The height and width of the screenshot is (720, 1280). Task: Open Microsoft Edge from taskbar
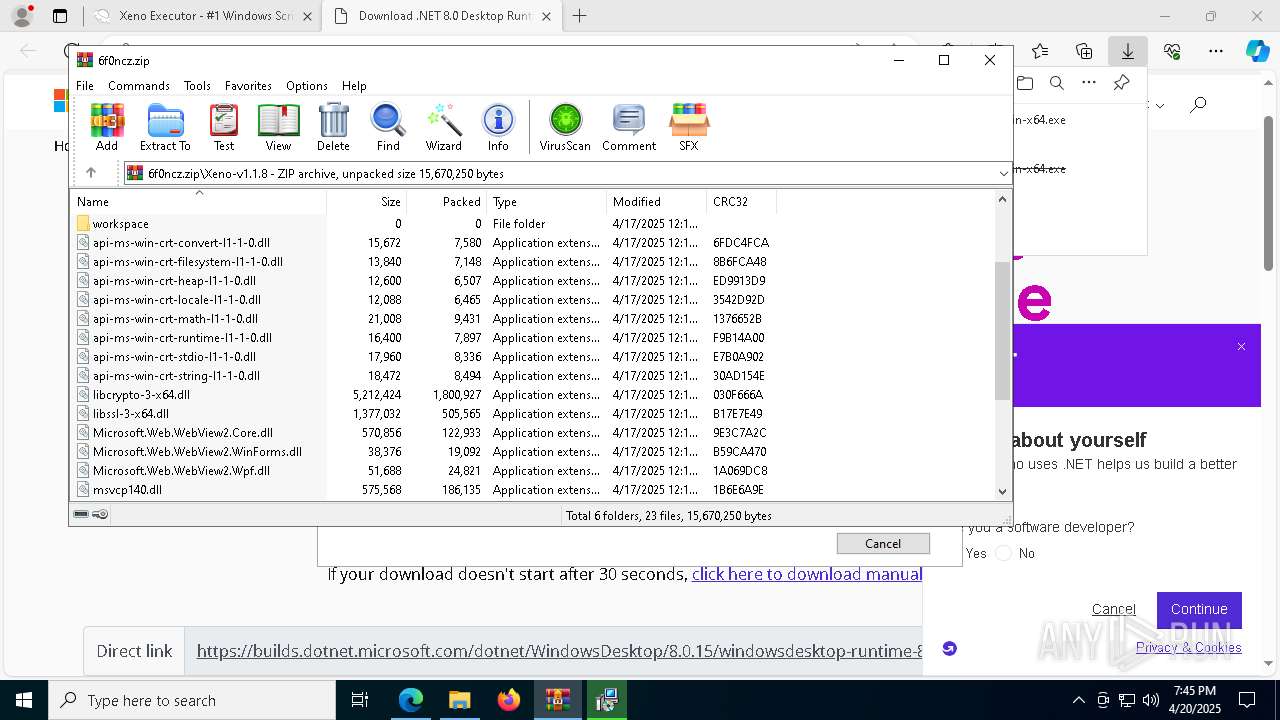click(x=411, y=700)
